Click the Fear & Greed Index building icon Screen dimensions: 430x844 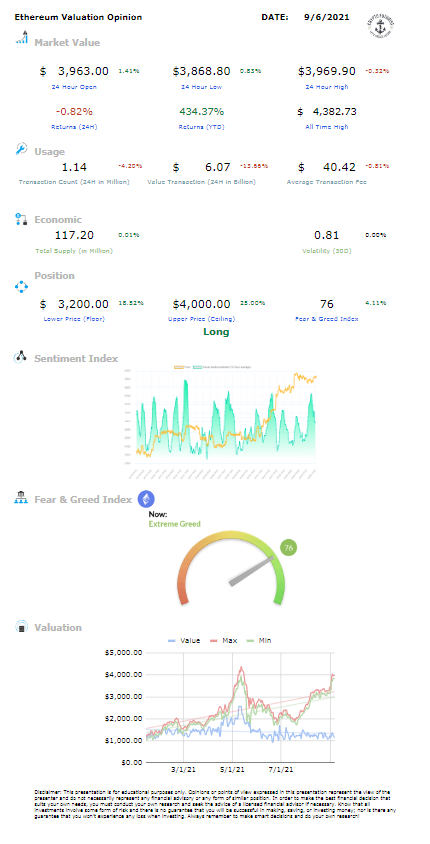20,497
